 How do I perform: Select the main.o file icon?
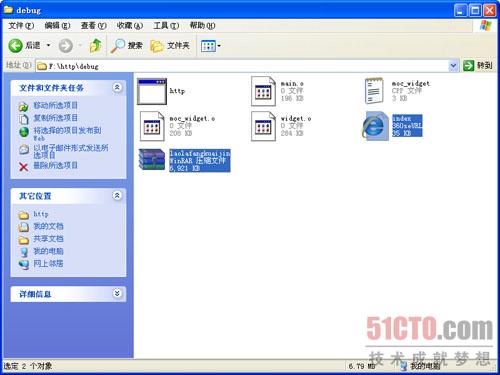tap(263, 91)
